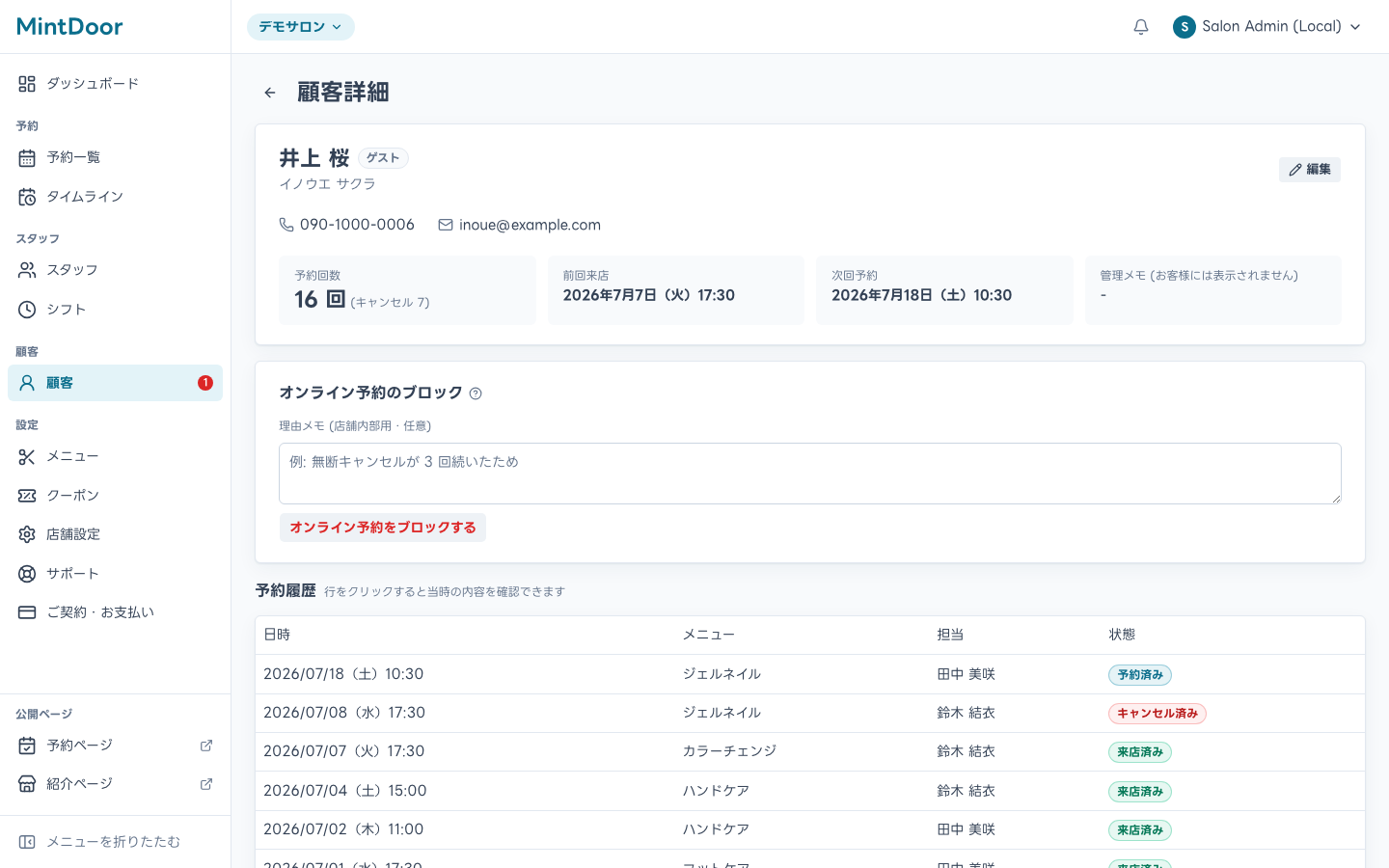Image resolution: width=1389 pixels, height=868 pixels.
Task: Click 来店済み badge in 2026/07/07 row
Action: click(x=1140, y=752)
